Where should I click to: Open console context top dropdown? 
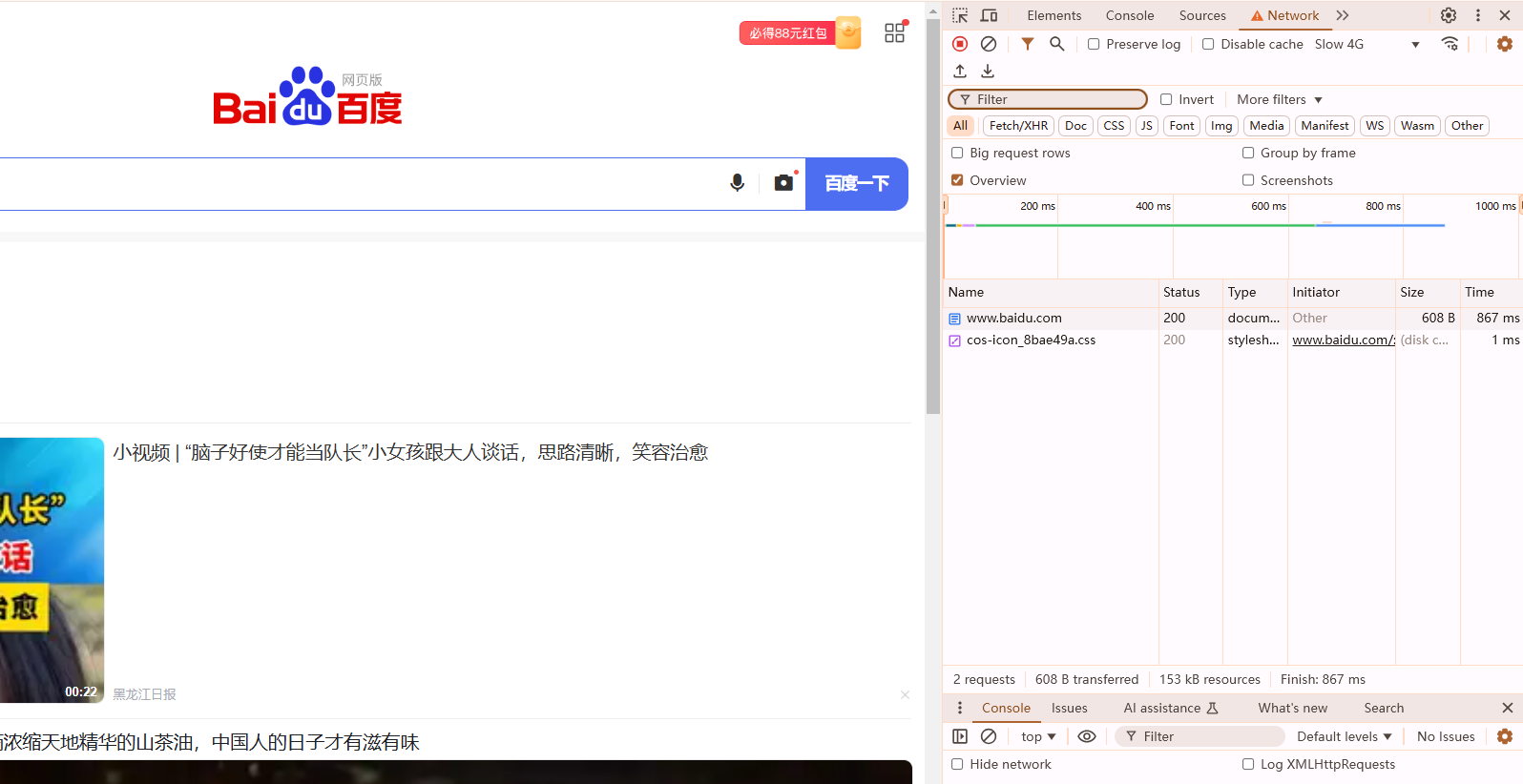click(1038, 736)
